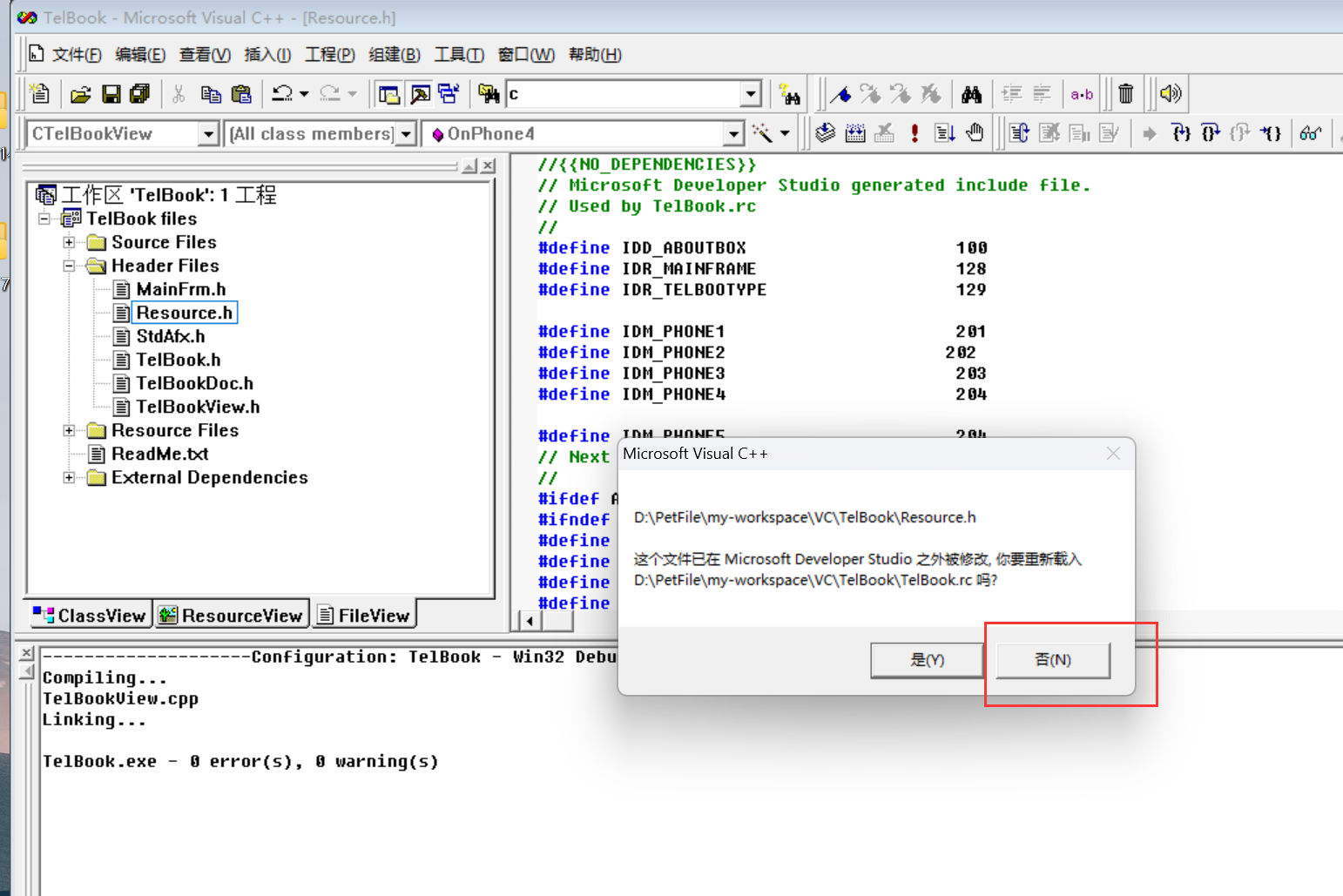Open the WizardBar action menu arrow
This screenshot has width=1343, height=896.
click(x=785, y=133)
